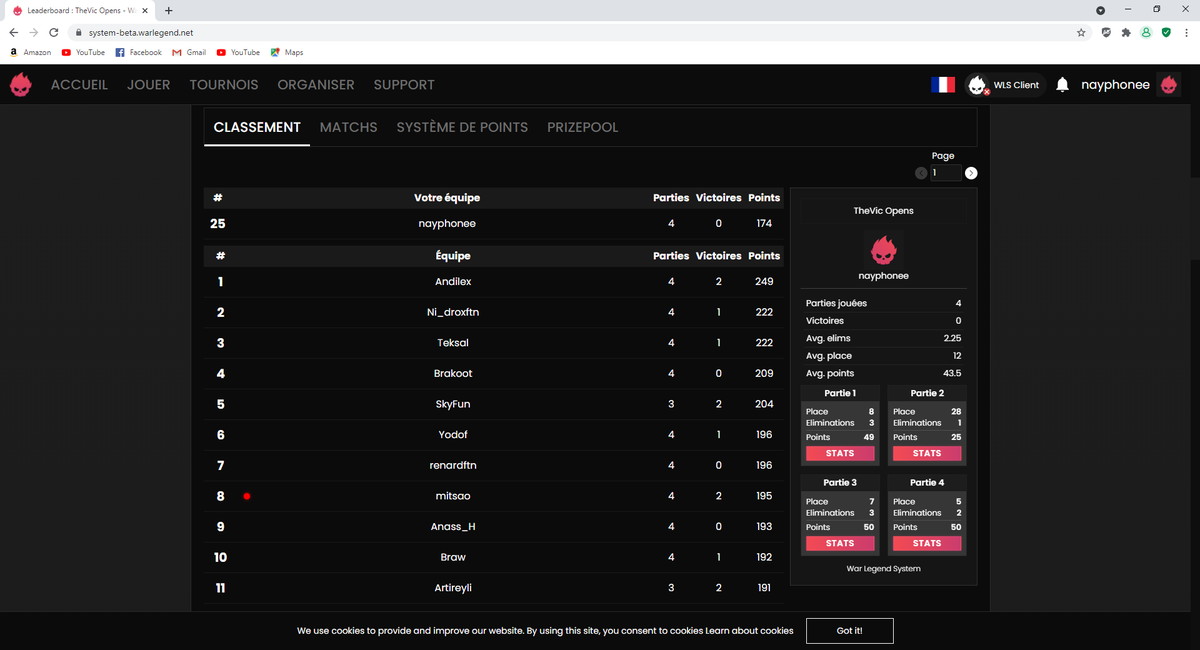The height and width of the screenshot is (650, 1200).
Task: Switch to the PRIZEPOOL tab
Action: [583, 127]
